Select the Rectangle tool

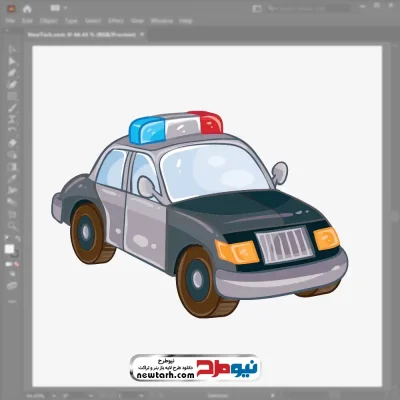click(12, 97)
